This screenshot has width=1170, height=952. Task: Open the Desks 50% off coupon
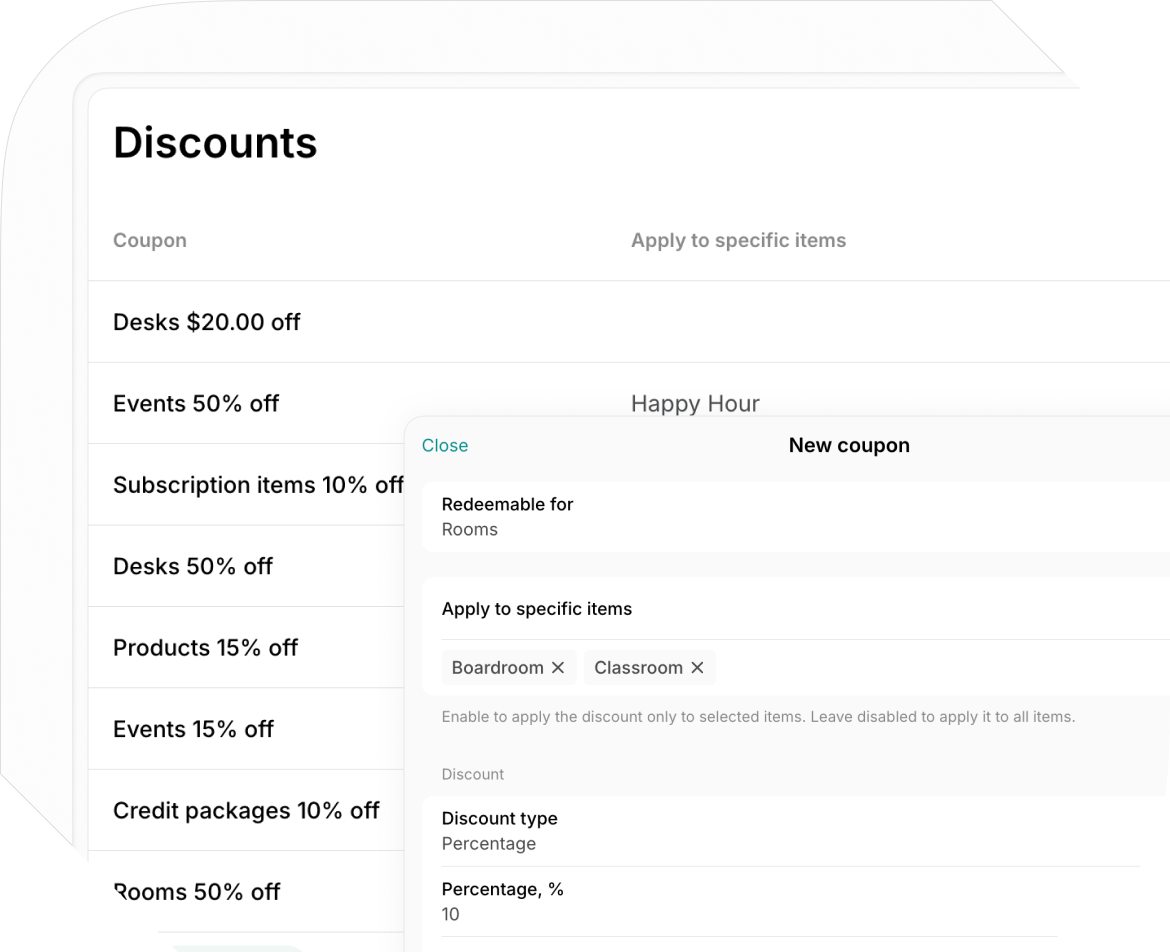coord(193,566)
